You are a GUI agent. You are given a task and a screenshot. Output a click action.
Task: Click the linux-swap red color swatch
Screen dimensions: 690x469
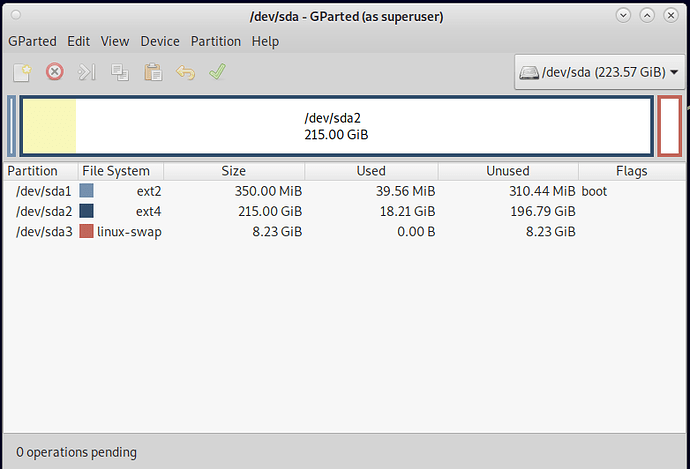click(86, 231)
